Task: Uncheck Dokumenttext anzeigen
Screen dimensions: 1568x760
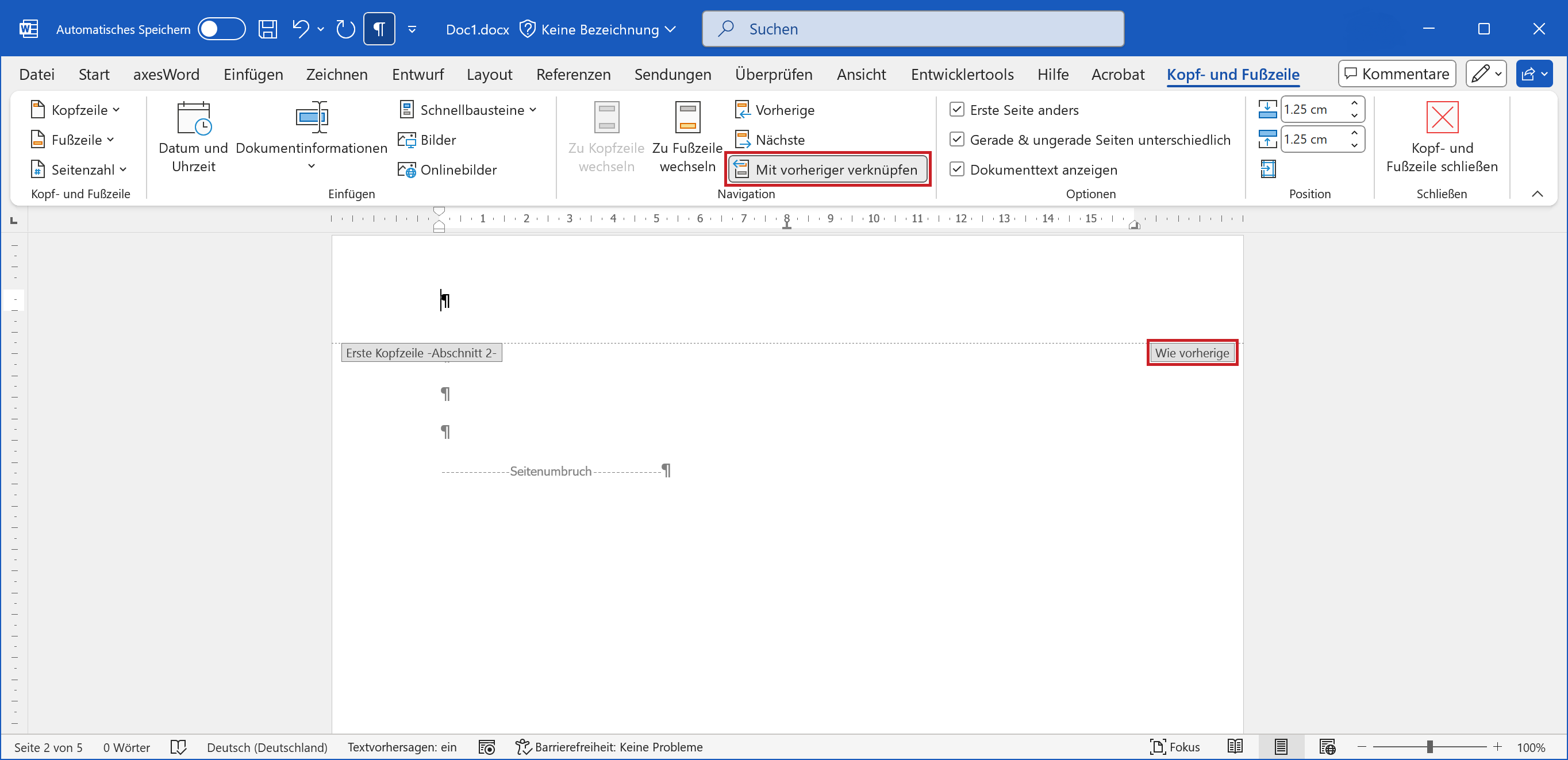Action: 956,169
